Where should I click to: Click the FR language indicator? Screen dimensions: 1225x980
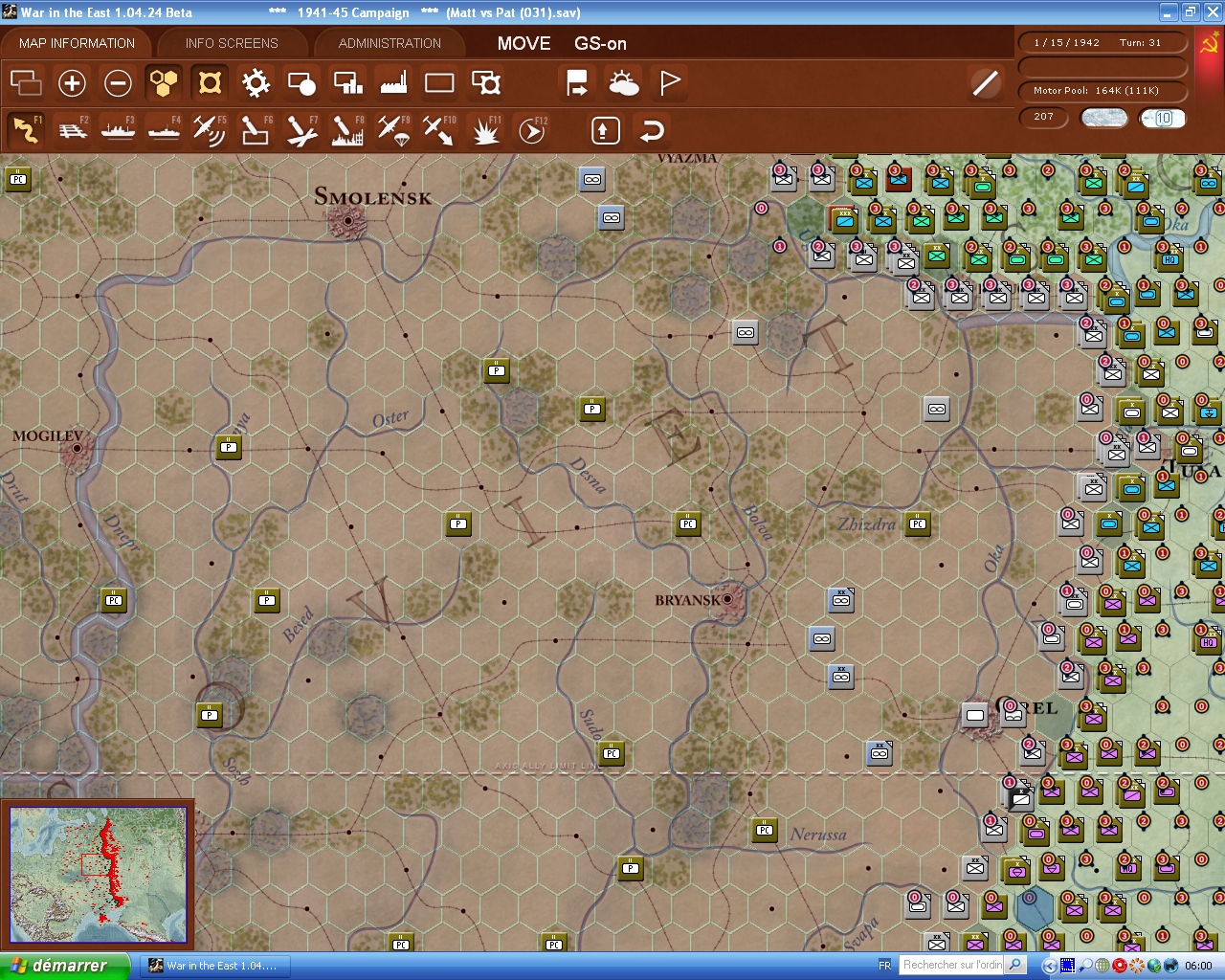tap(884, 966)
